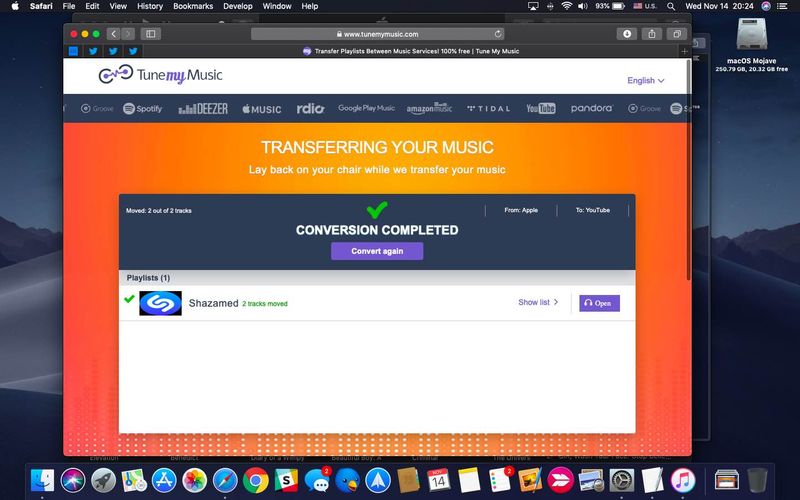Open the Wi-Fi status menu
Viewport: 800px width, 500px height.
(566, 6)
